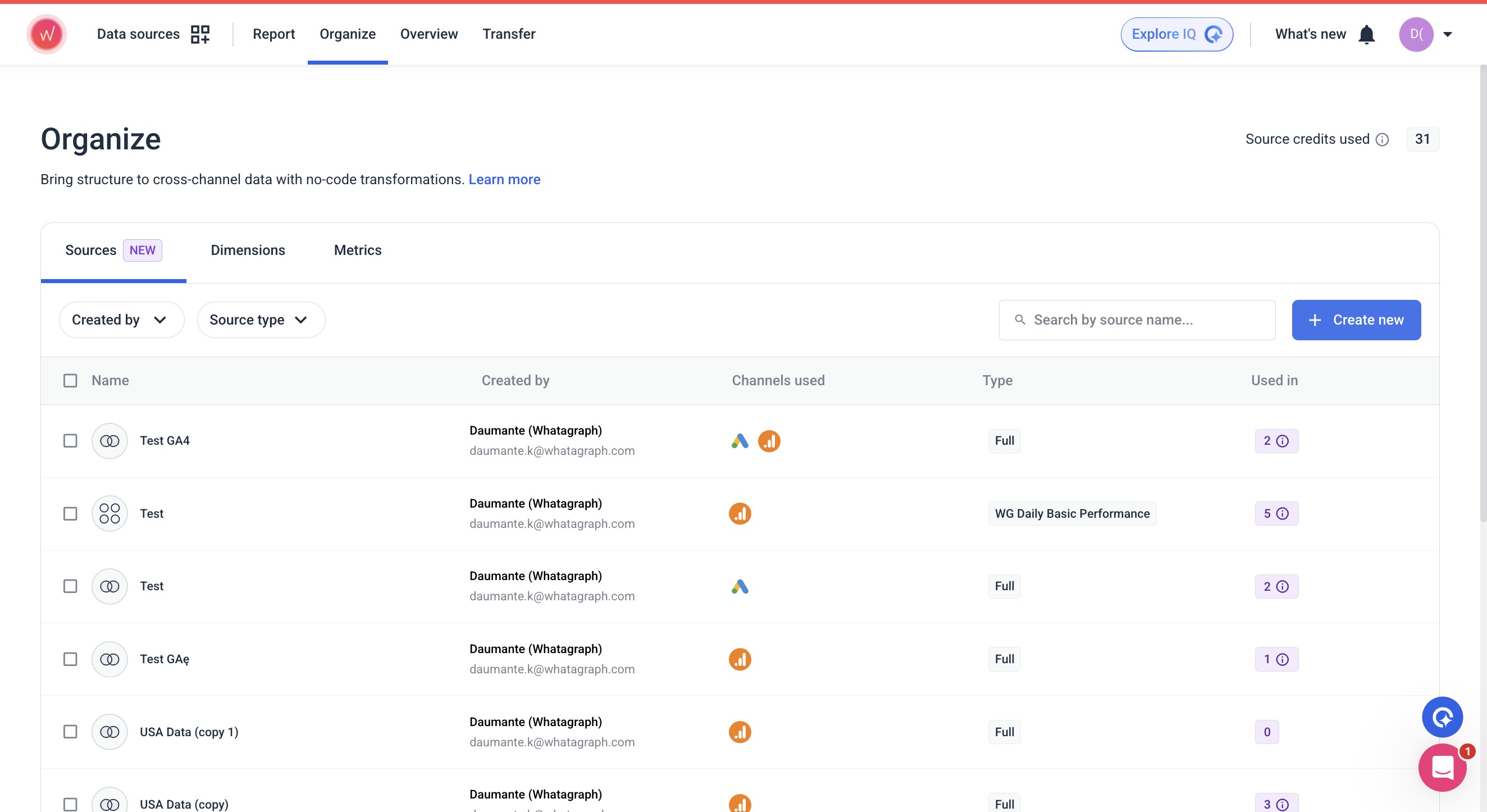Click info icon beside 2 in Test GA4 row

coord(1282,441)
